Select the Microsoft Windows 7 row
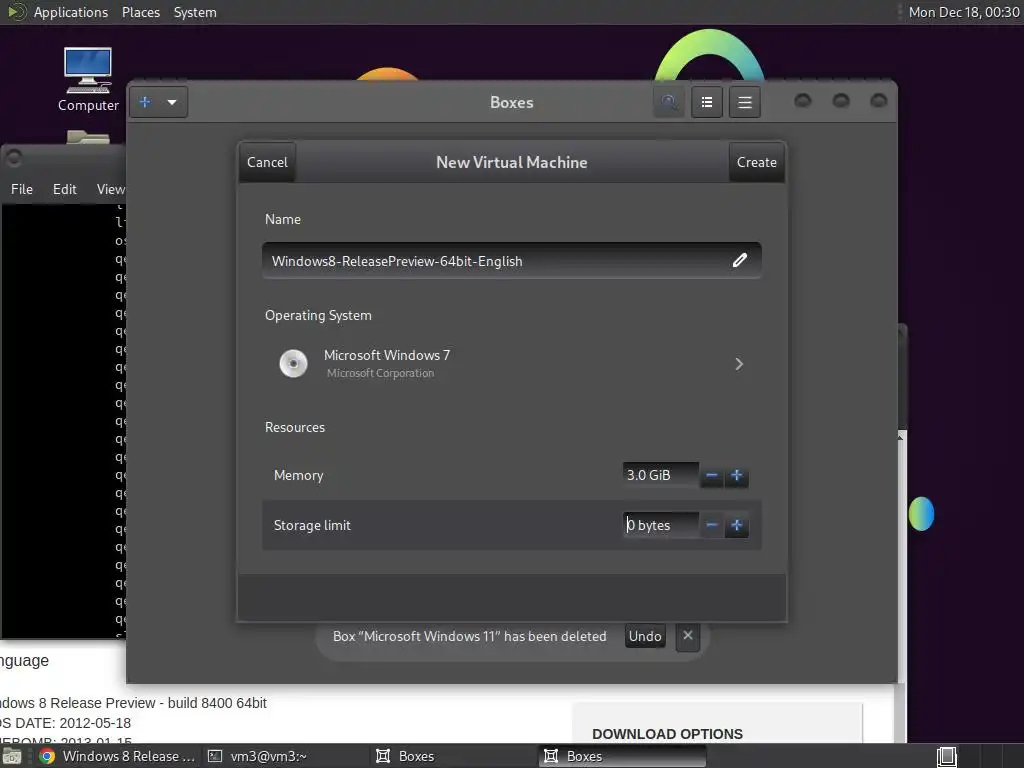 click(x=511, y=364)
